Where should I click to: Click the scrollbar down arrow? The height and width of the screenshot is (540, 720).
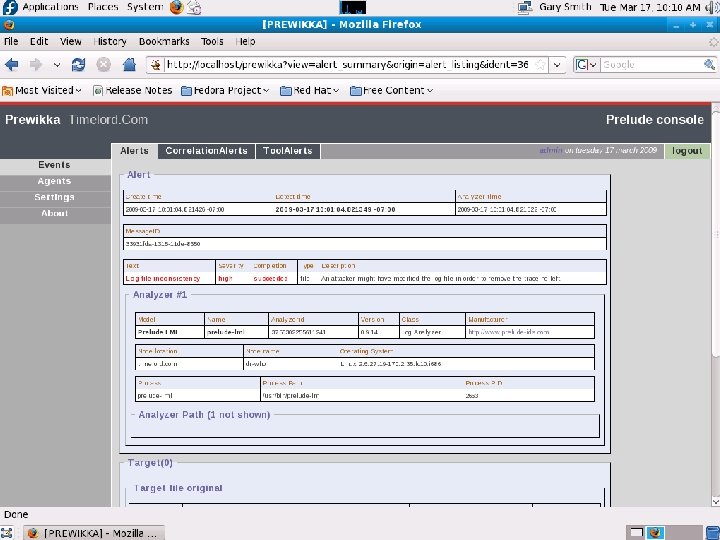coord(715,501)
